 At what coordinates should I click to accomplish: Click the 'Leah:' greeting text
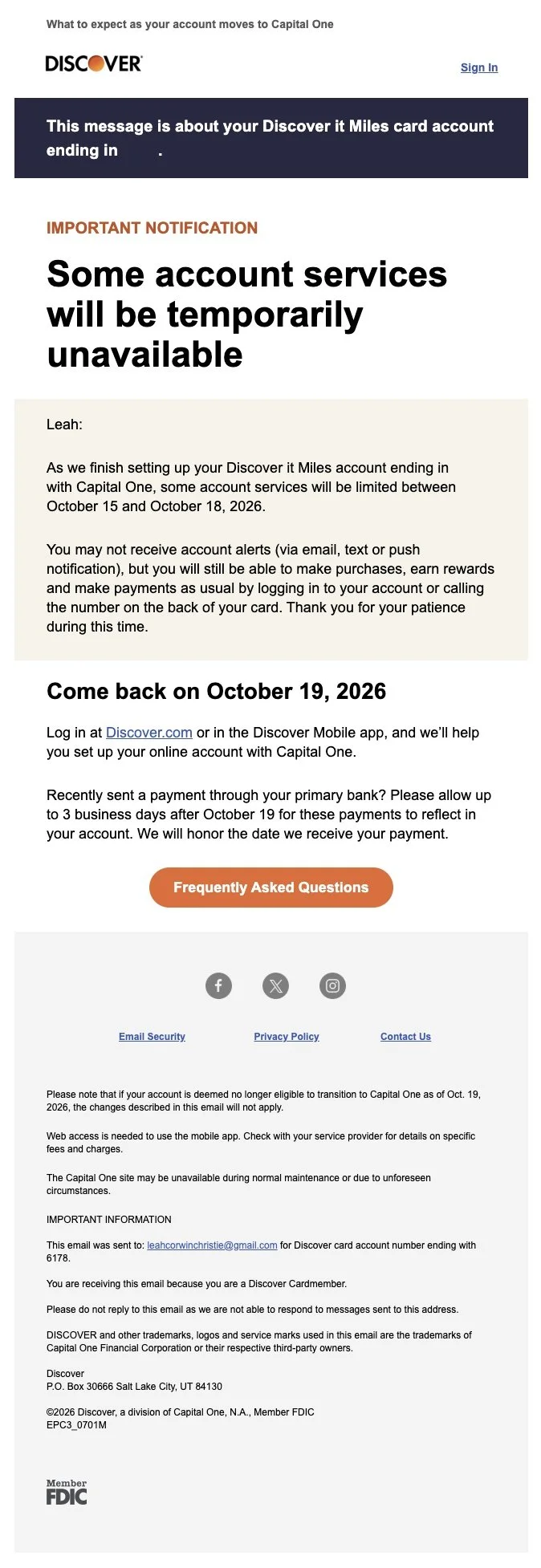click(64, 424)
